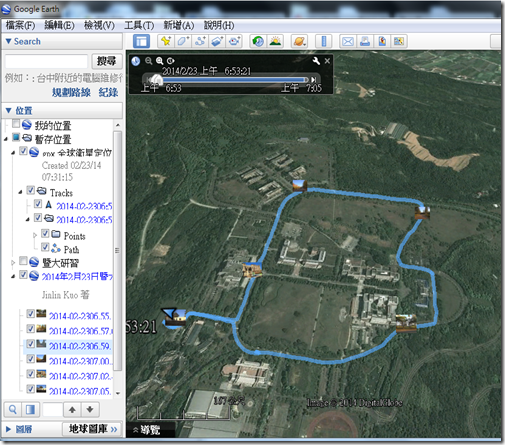The height and width of the screenshot is (445, 505).
Task: Click the places panel vertical scrollbar
Action: (x=117, y=250)
